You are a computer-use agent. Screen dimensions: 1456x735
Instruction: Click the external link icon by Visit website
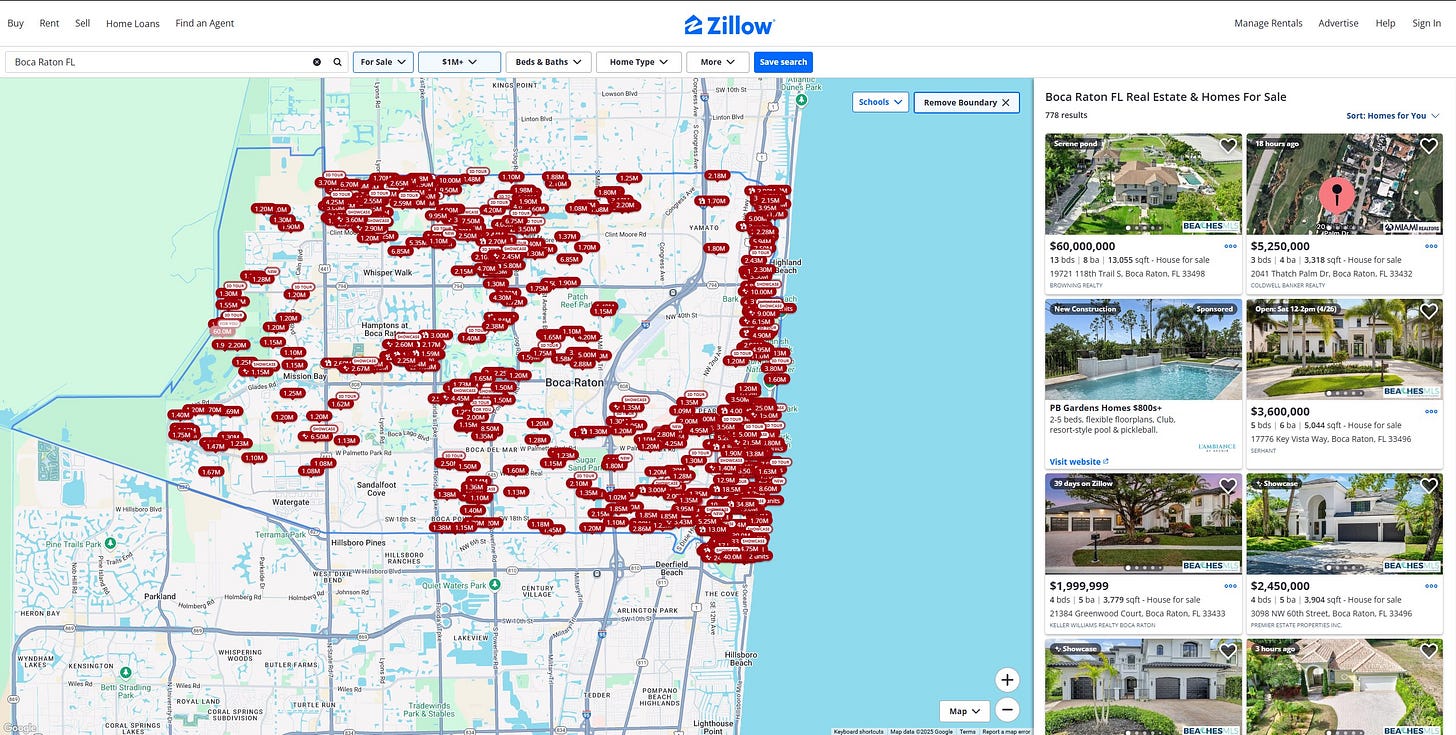click(x=1106, y=462)
